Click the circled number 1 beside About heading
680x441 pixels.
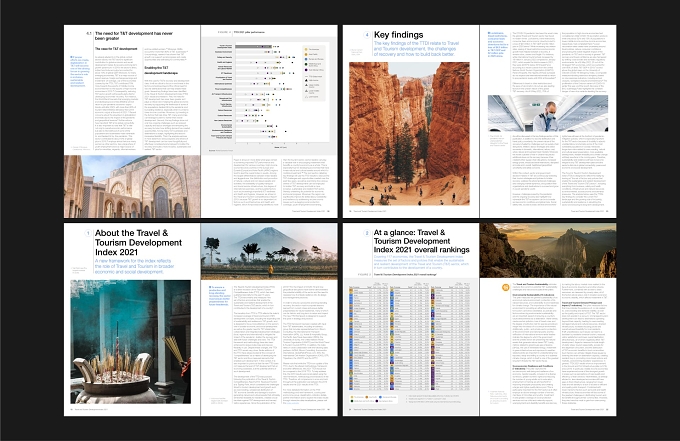point(88,233)
